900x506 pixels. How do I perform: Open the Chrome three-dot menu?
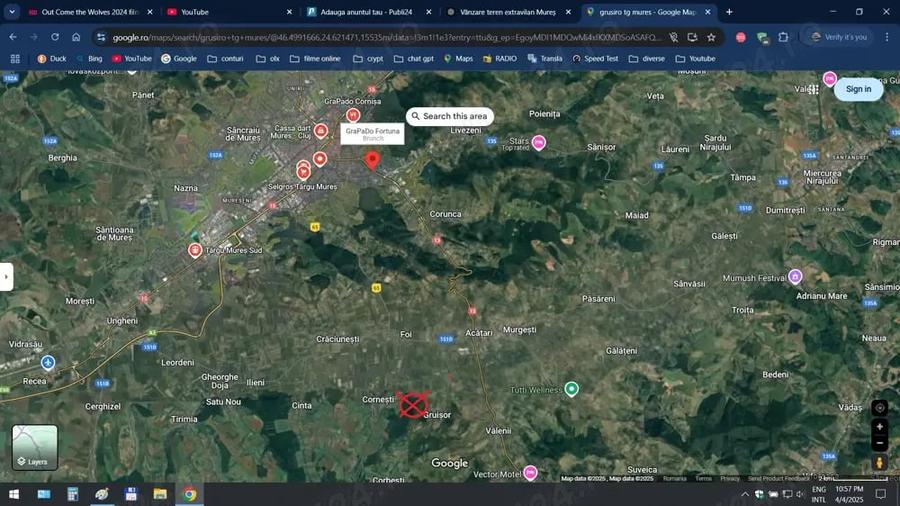click(887, 37)
